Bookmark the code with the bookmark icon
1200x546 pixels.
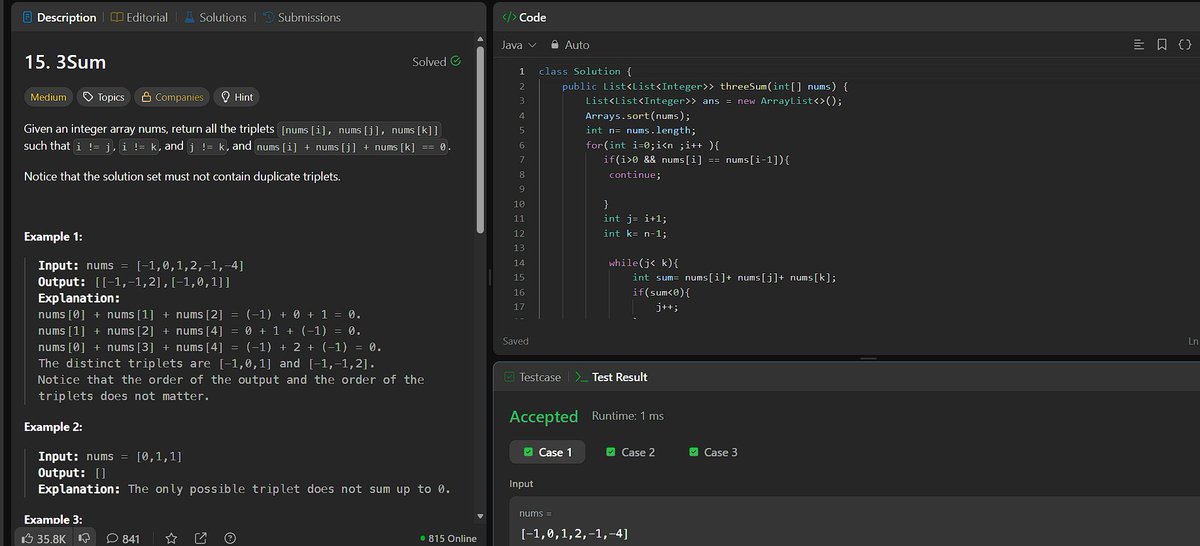click(1161, 45)
